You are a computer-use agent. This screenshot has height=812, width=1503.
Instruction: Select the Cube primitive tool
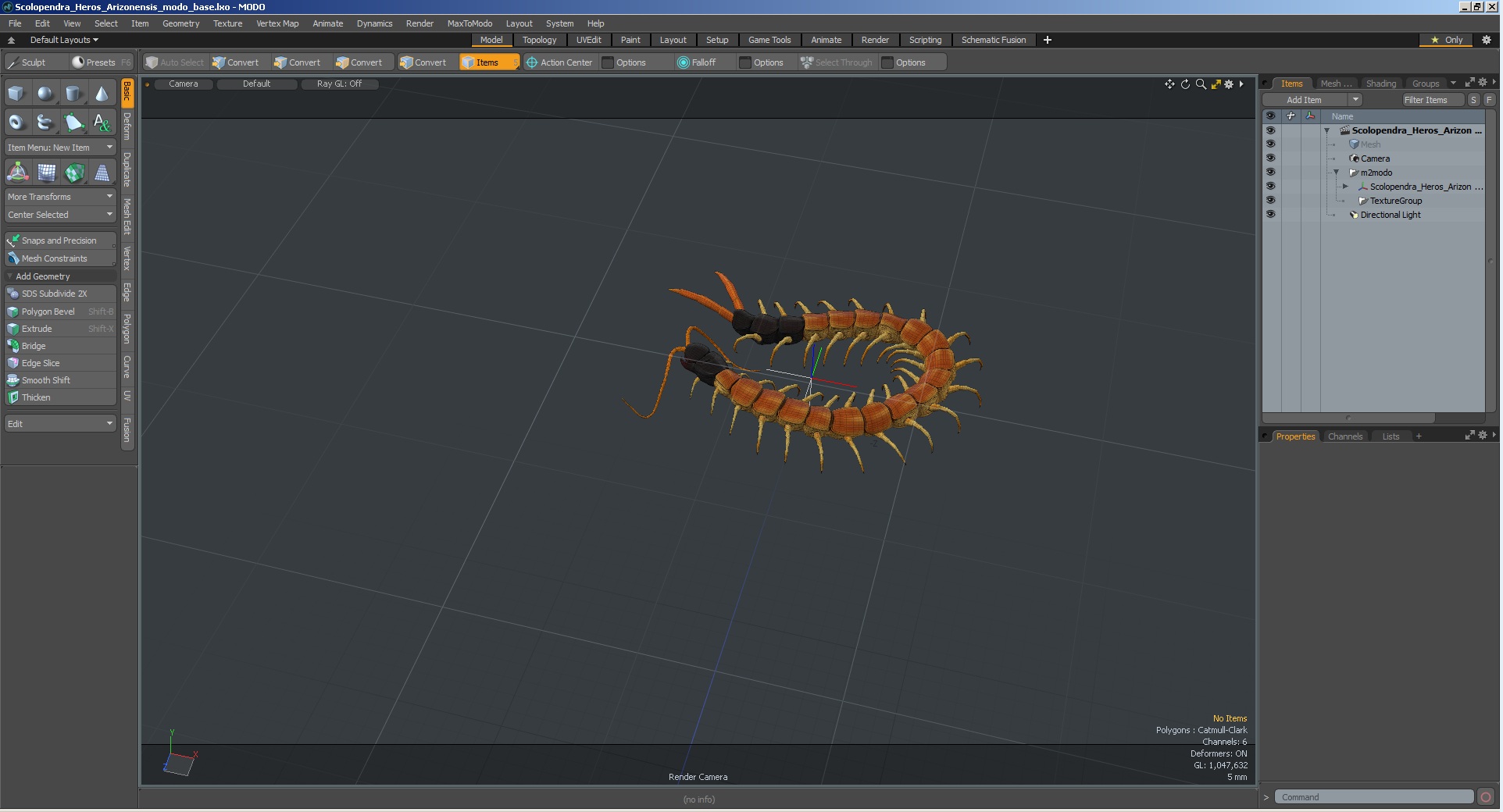16,94
